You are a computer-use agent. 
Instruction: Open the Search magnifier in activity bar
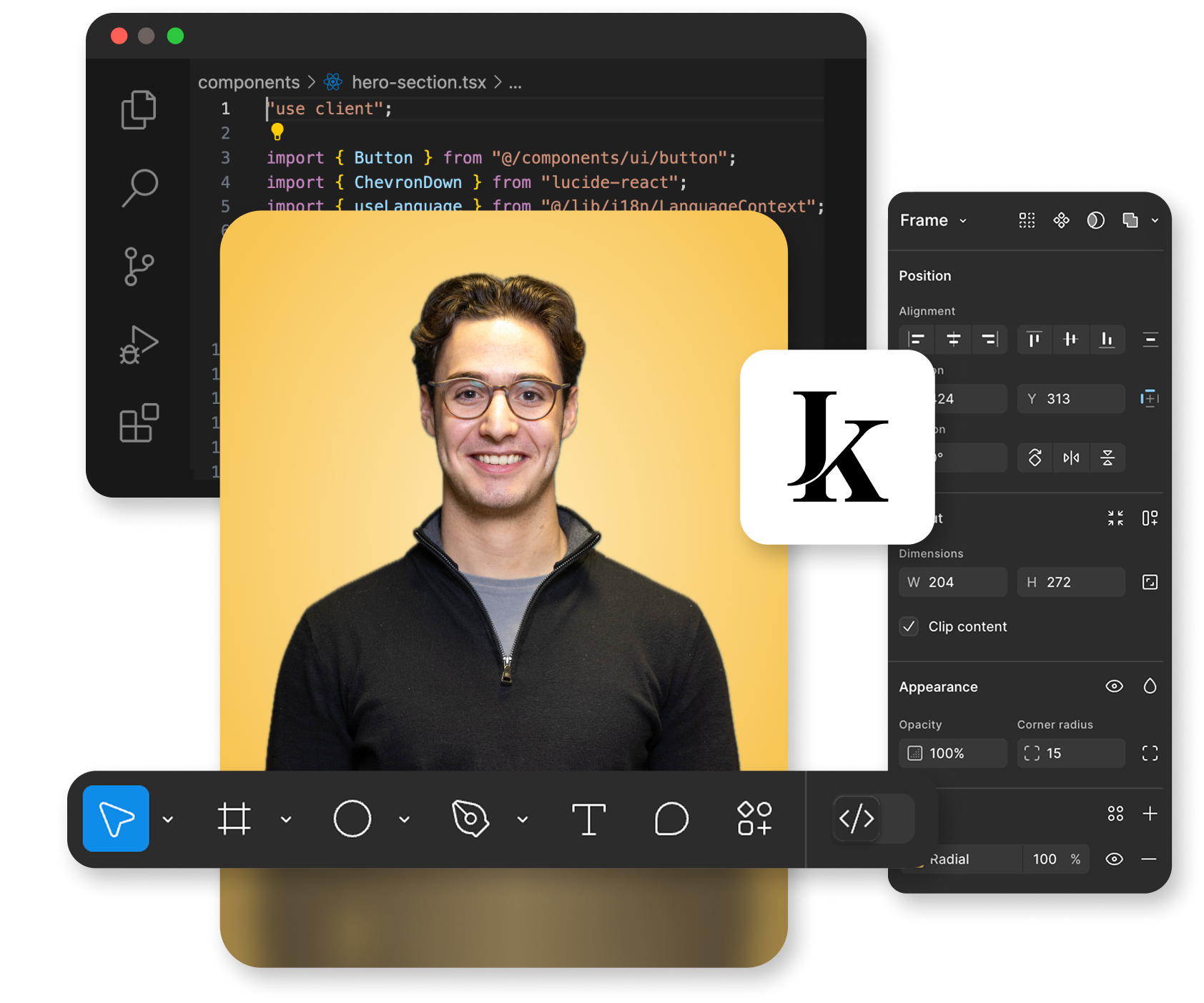click(139, 188)
